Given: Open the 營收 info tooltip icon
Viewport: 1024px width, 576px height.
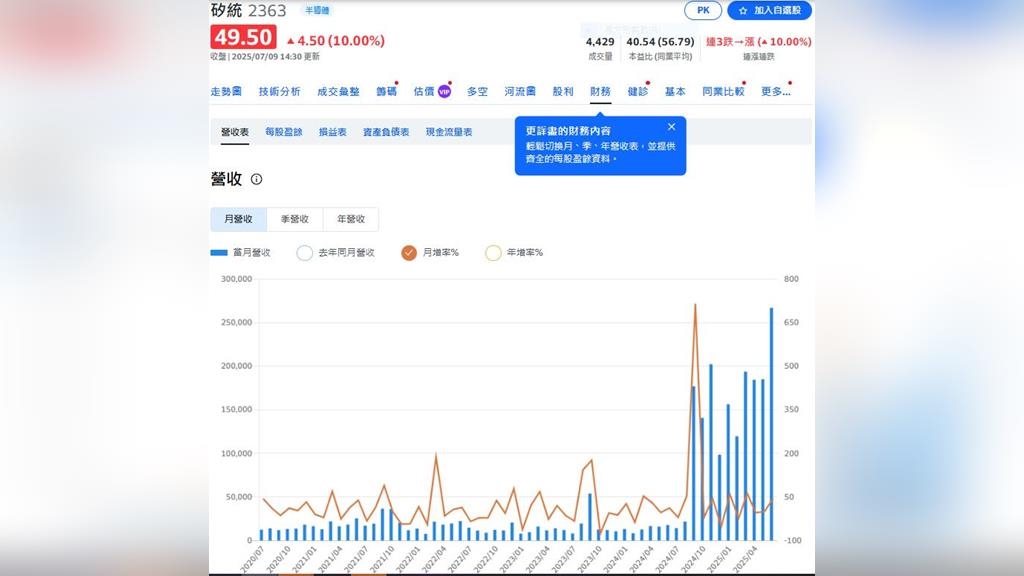Looking at the screenshot, I should coord(257,180).
